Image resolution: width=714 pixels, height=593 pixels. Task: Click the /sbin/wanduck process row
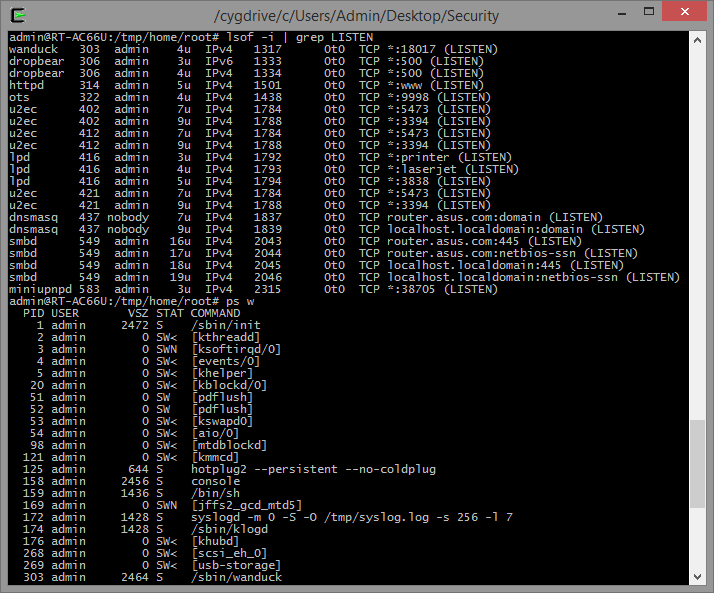point(153,577)
